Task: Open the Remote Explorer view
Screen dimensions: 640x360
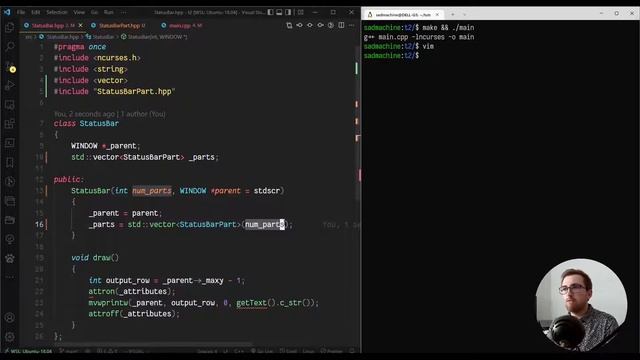Action: click(x=10, y=104)
